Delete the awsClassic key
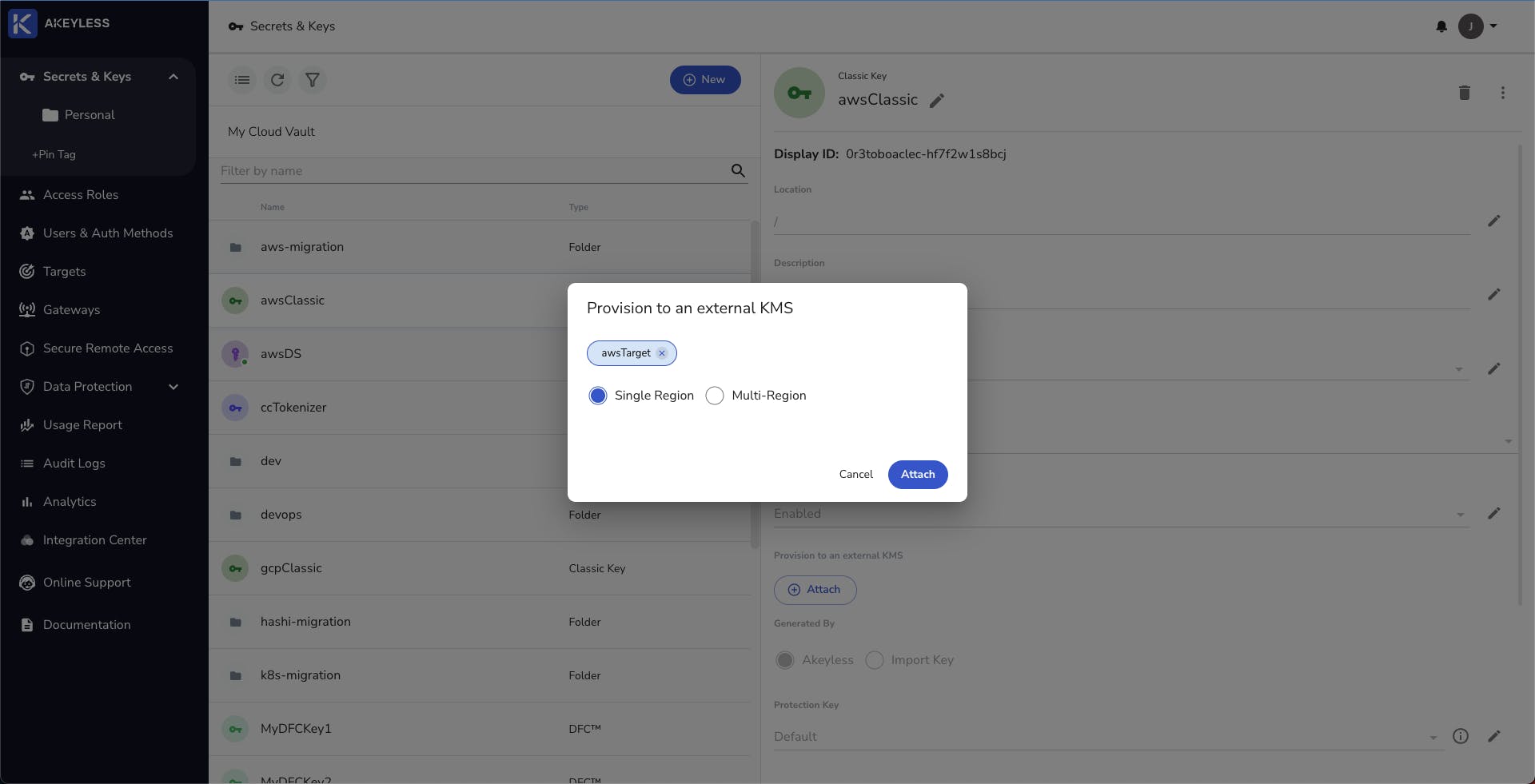 pyautogui.click(x=1465, y=93)
